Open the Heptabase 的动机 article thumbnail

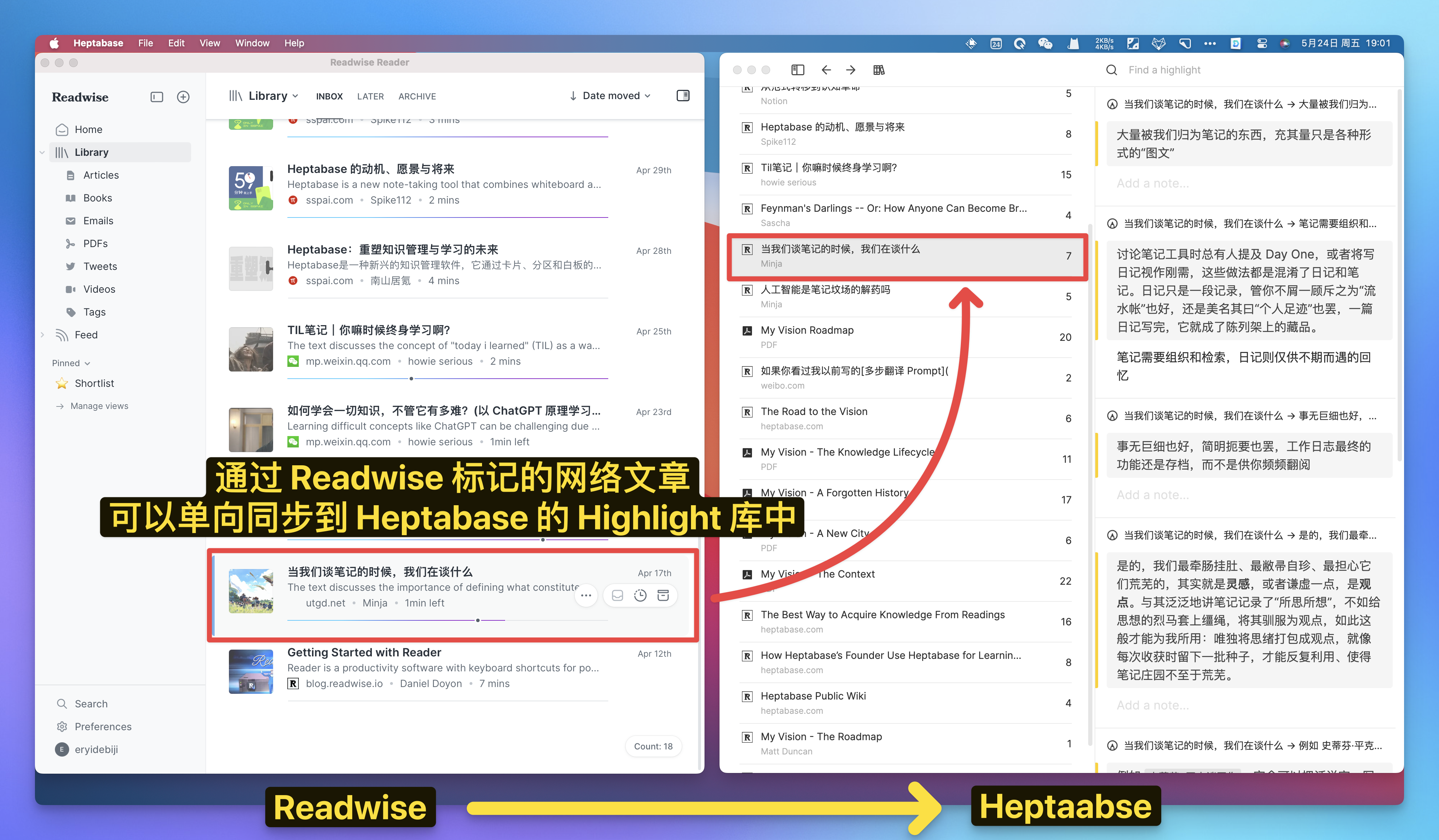coord(251,188)
